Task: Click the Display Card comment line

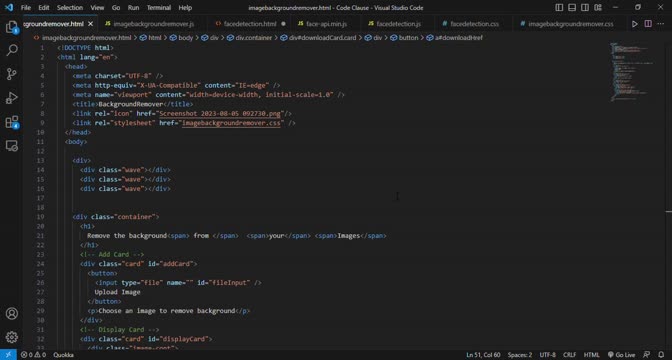Action: pos(120,330)
